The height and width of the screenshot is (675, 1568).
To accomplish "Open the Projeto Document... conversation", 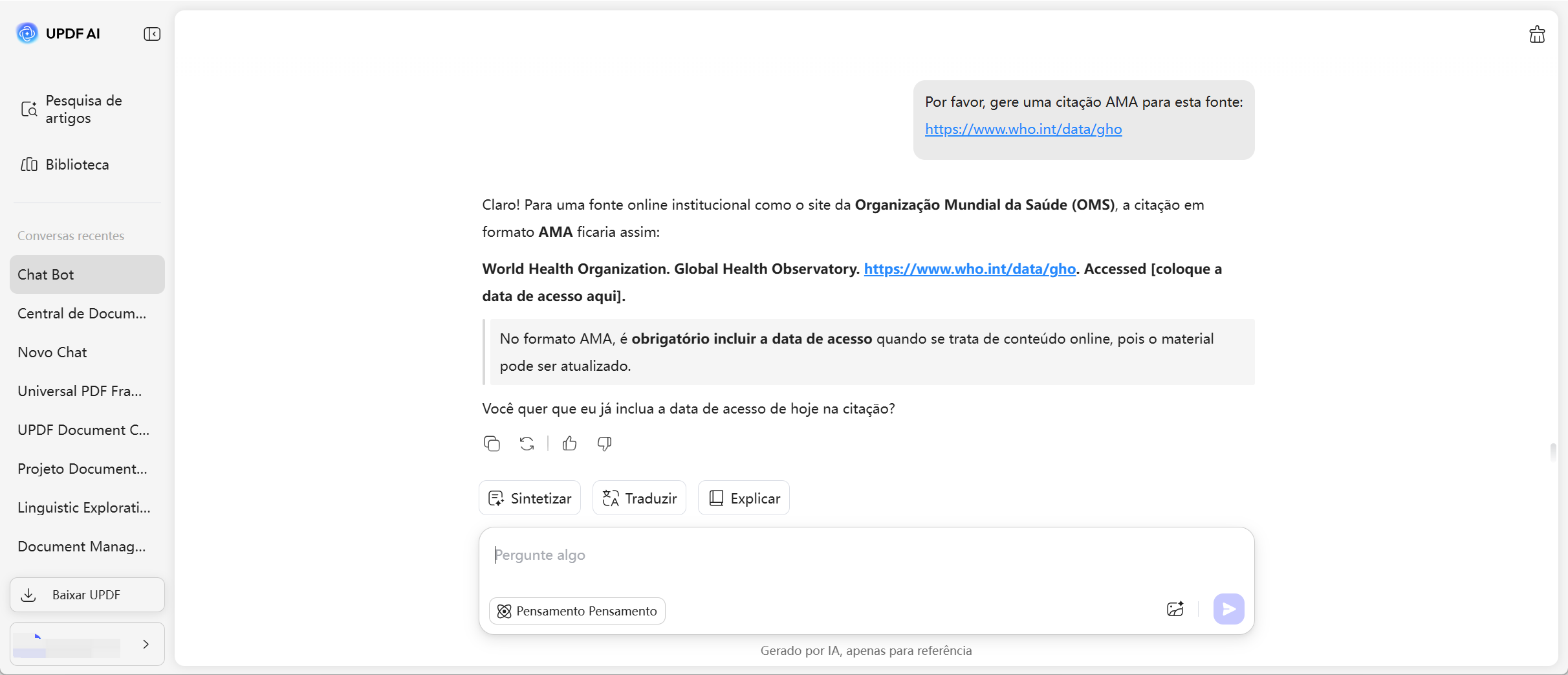I will pyautogui.click(x=87, y=469).
